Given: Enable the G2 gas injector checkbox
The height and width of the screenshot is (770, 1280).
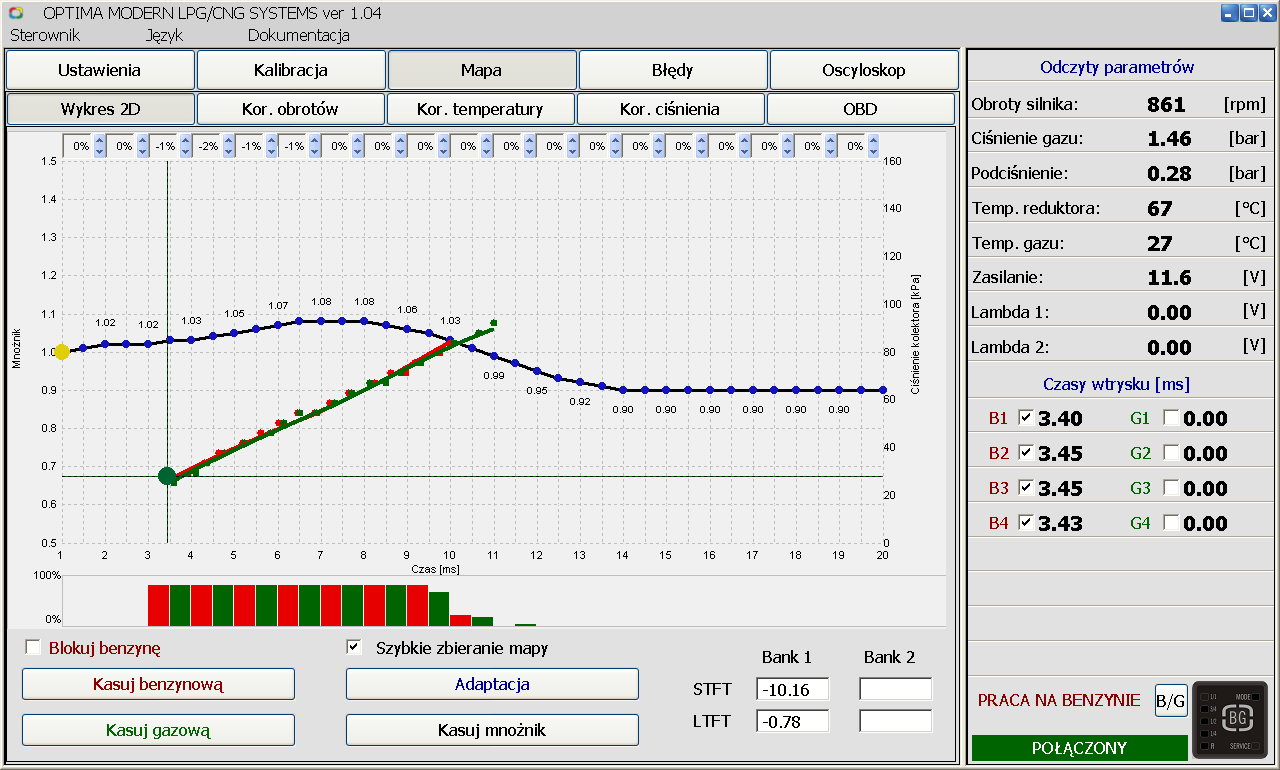Looking at the screenshot, I should 1171,453.
